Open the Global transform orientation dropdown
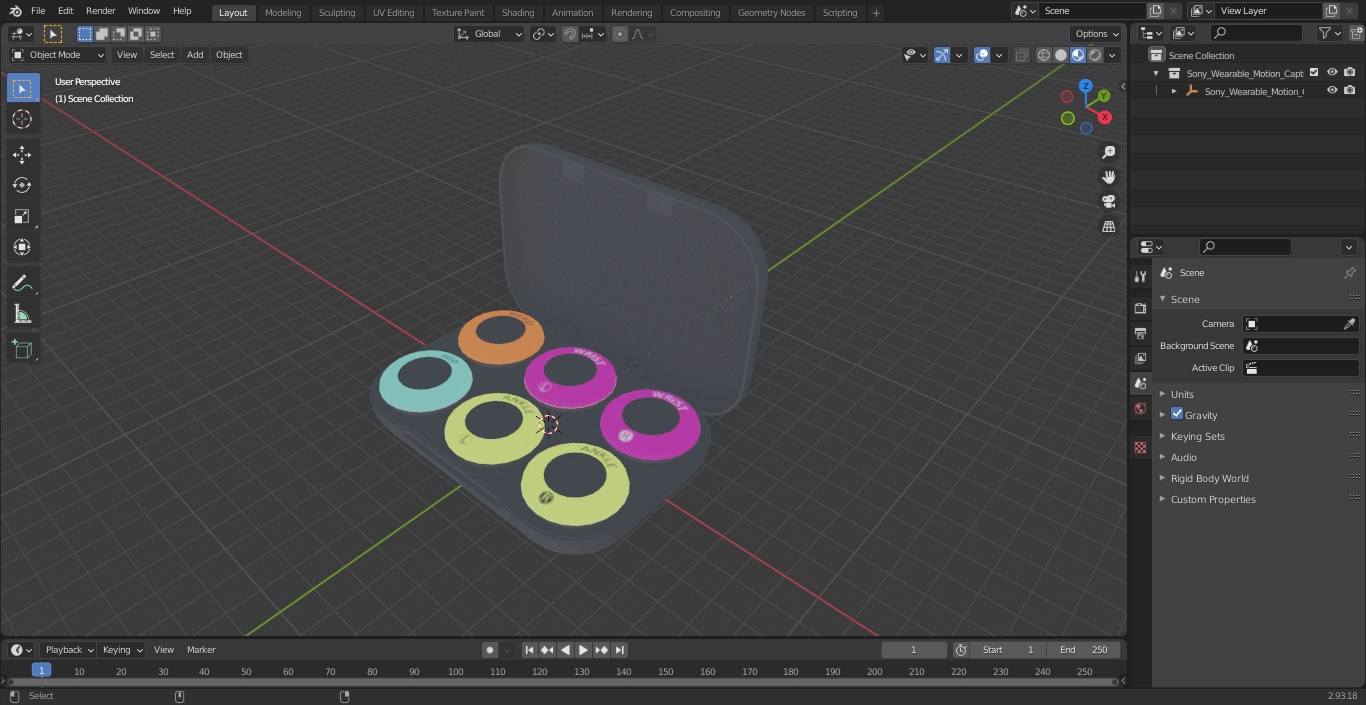The height and width of the screenshot is (705, 1366). (x=490, y=34)
